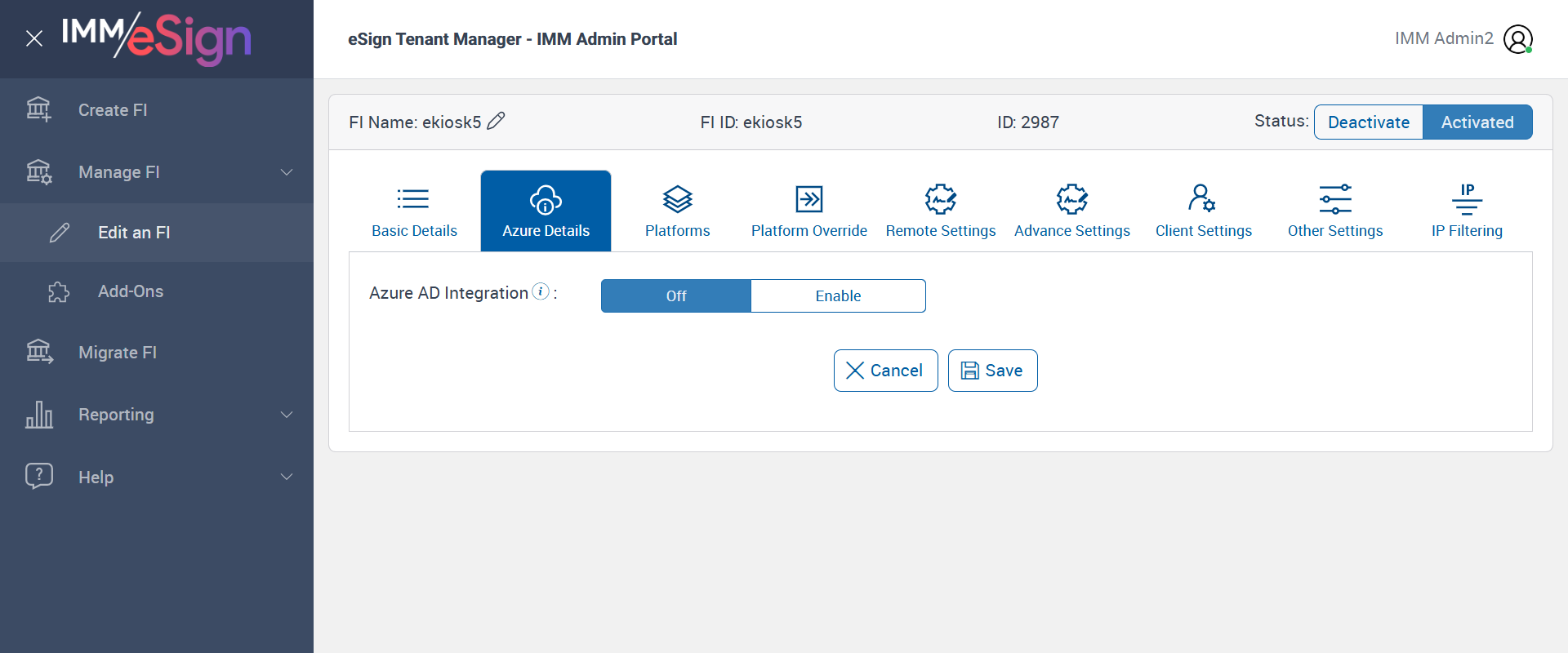Click the Platforms layers icon
The width and height of the screenshot is (1568, 653).
678,198
